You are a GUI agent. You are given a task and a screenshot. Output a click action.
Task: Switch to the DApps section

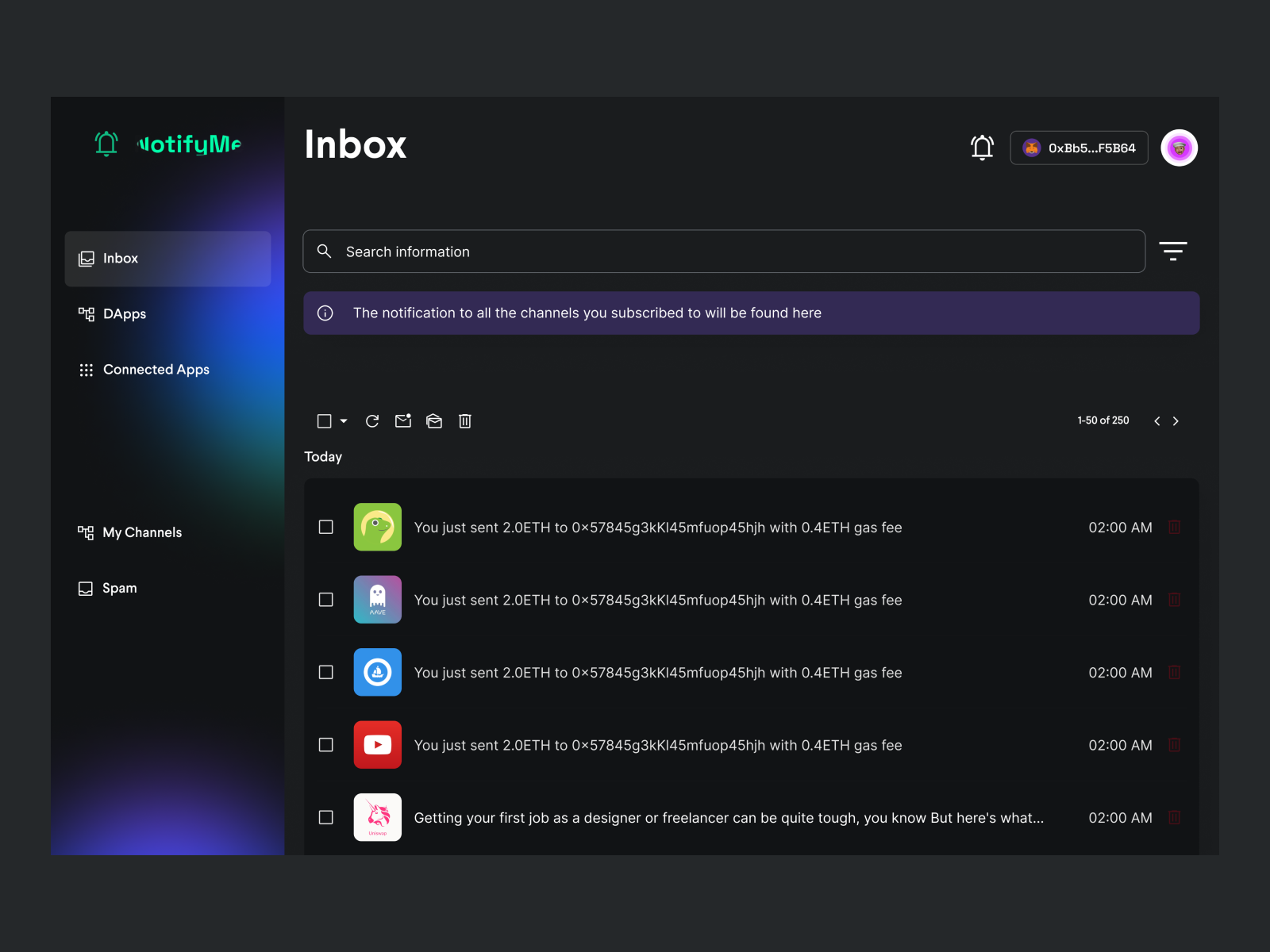click(x=124, y=313)
